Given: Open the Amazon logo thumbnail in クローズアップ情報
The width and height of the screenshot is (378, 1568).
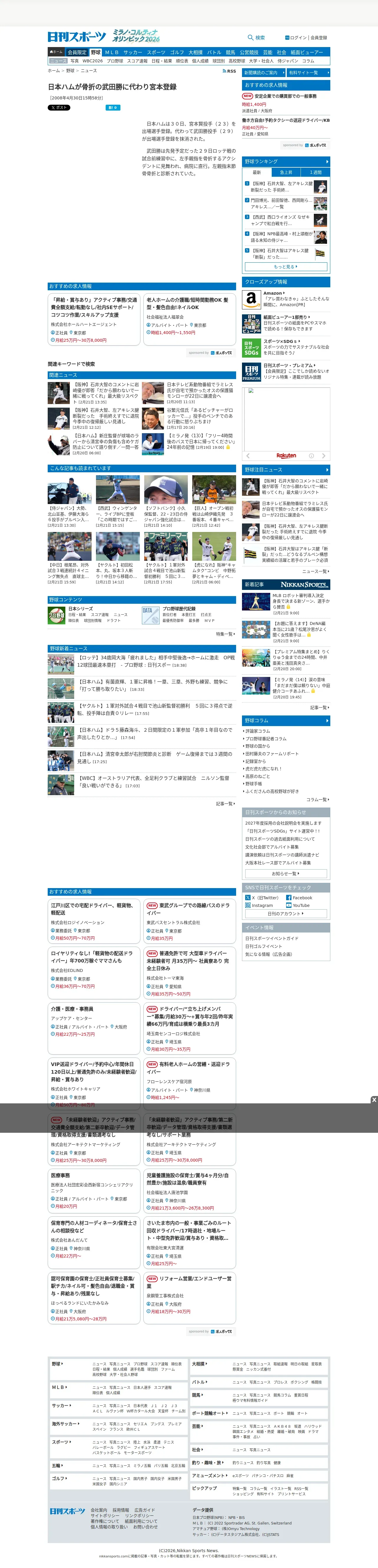Looking at the screenshot, I should tap(251, 299).
